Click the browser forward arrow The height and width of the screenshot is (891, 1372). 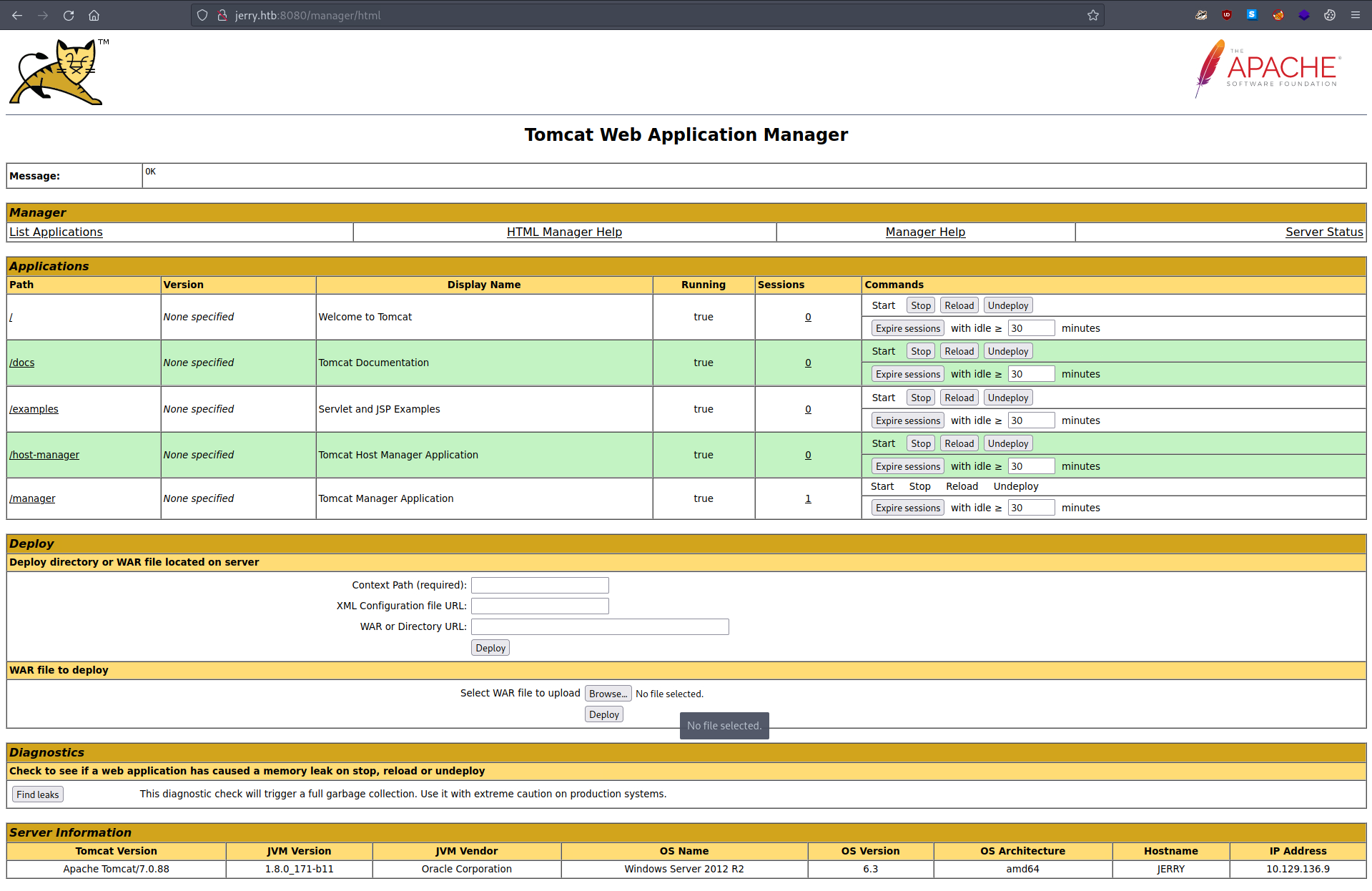(x=43, y=15)
